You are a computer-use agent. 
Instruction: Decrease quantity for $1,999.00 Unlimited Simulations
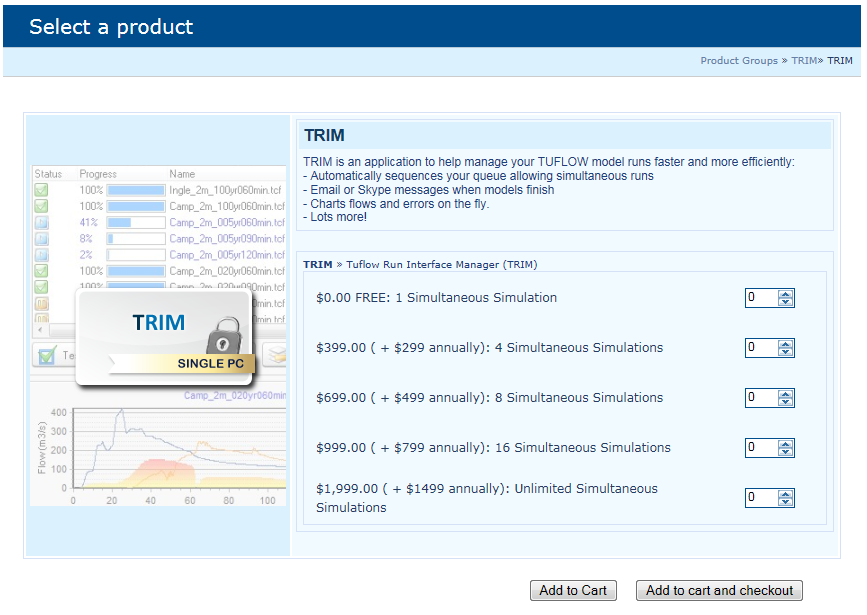click(x=785, y=502)
